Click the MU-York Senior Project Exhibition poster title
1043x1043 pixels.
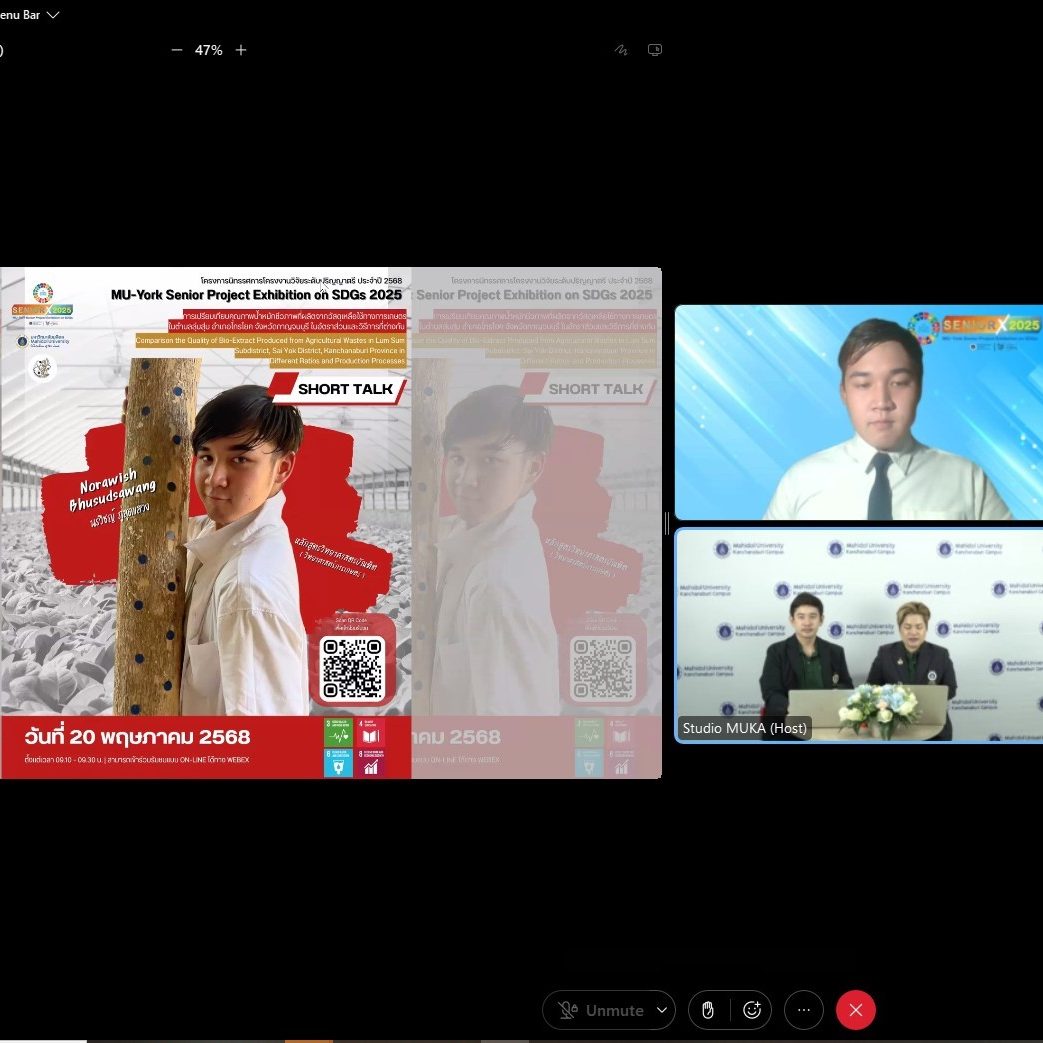(x=256, y=295)
